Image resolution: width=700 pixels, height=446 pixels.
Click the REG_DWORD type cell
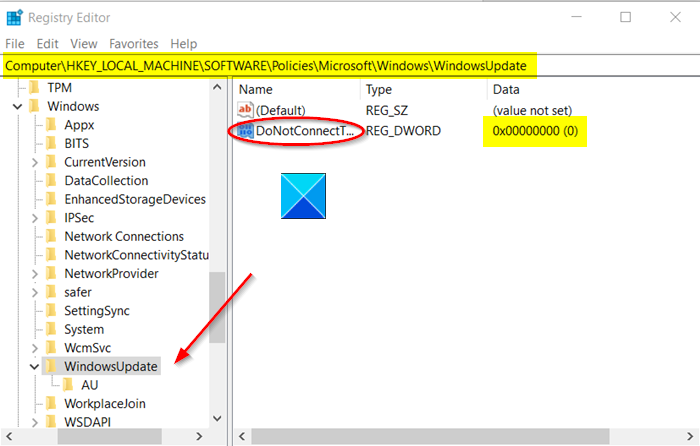(x=403, y=131)
